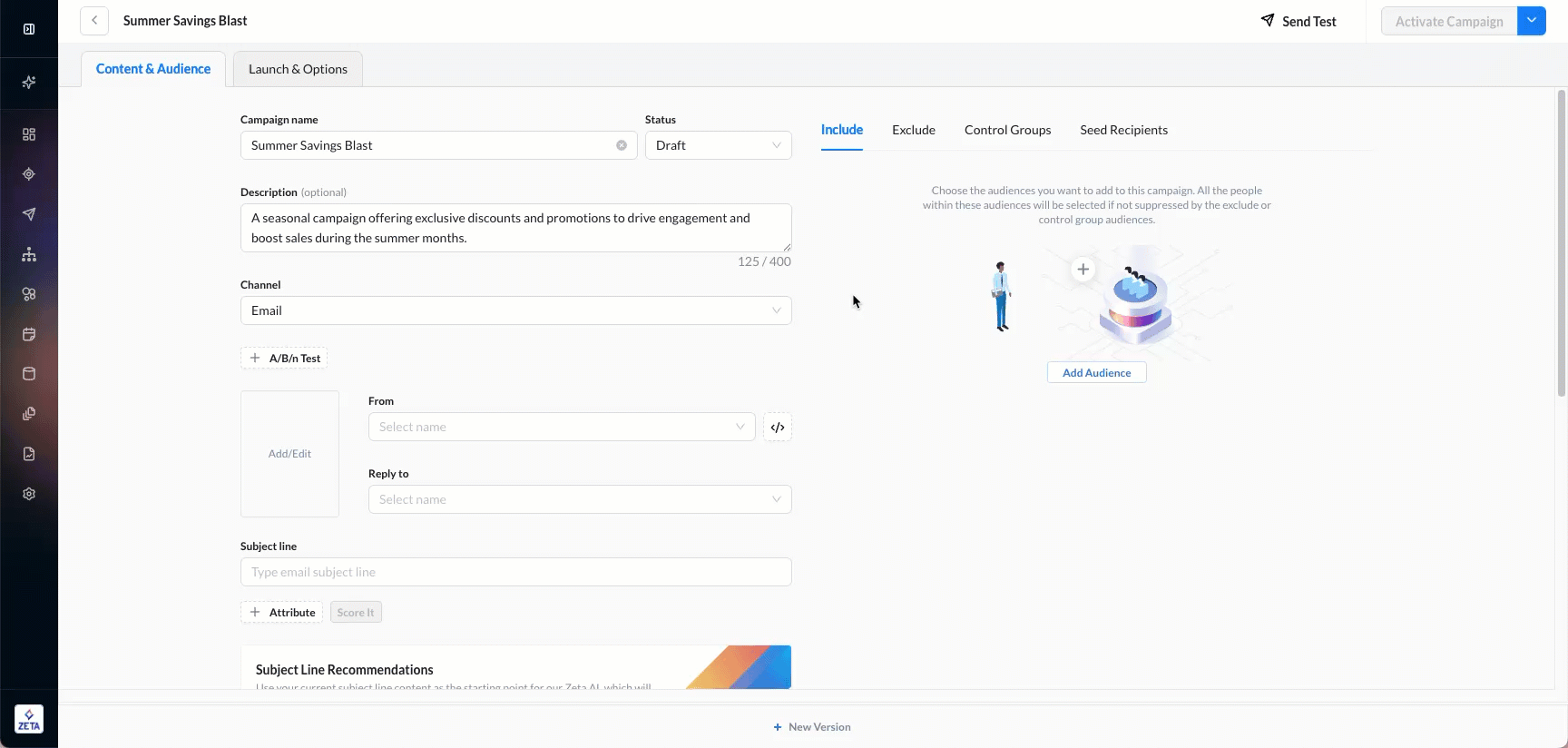Open the settings gear in sidebar

coord(29,494)
